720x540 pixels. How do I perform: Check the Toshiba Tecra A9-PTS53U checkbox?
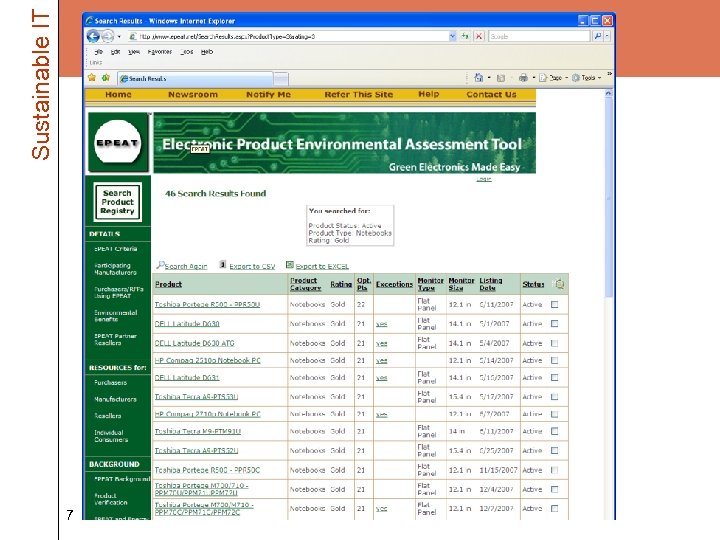(x=555, y=397)
